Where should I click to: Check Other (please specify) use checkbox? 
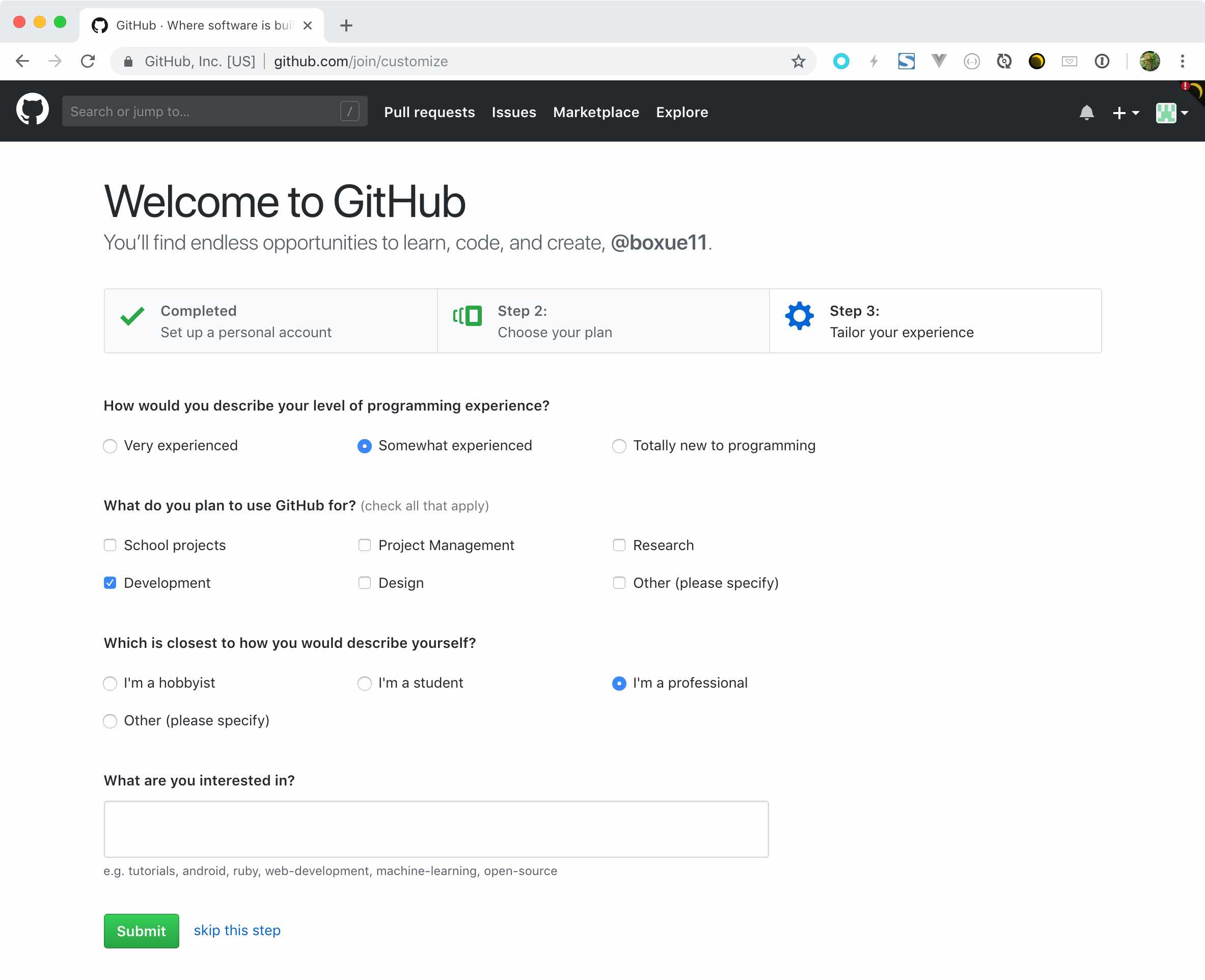pos(619,583)
